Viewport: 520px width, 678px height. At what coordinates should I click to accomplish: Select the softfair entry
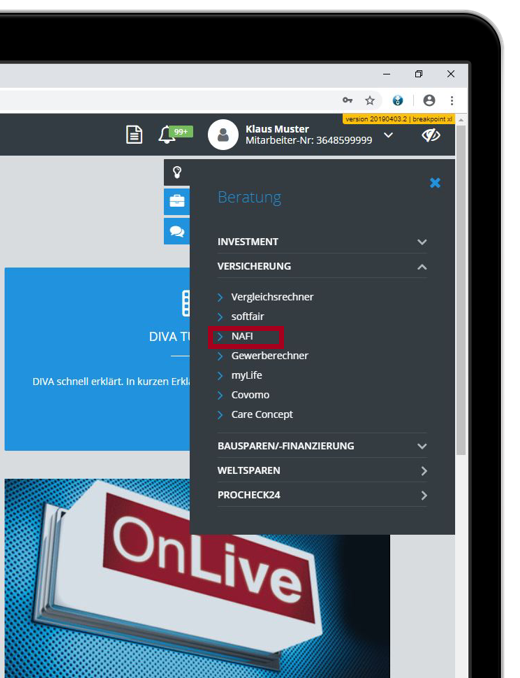(247, 317)
